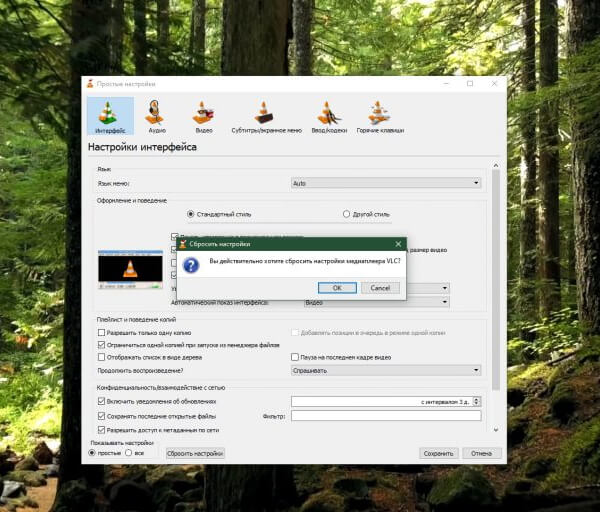
Task: Click the Настройки интерфейса heading
Action: point(142,147)
